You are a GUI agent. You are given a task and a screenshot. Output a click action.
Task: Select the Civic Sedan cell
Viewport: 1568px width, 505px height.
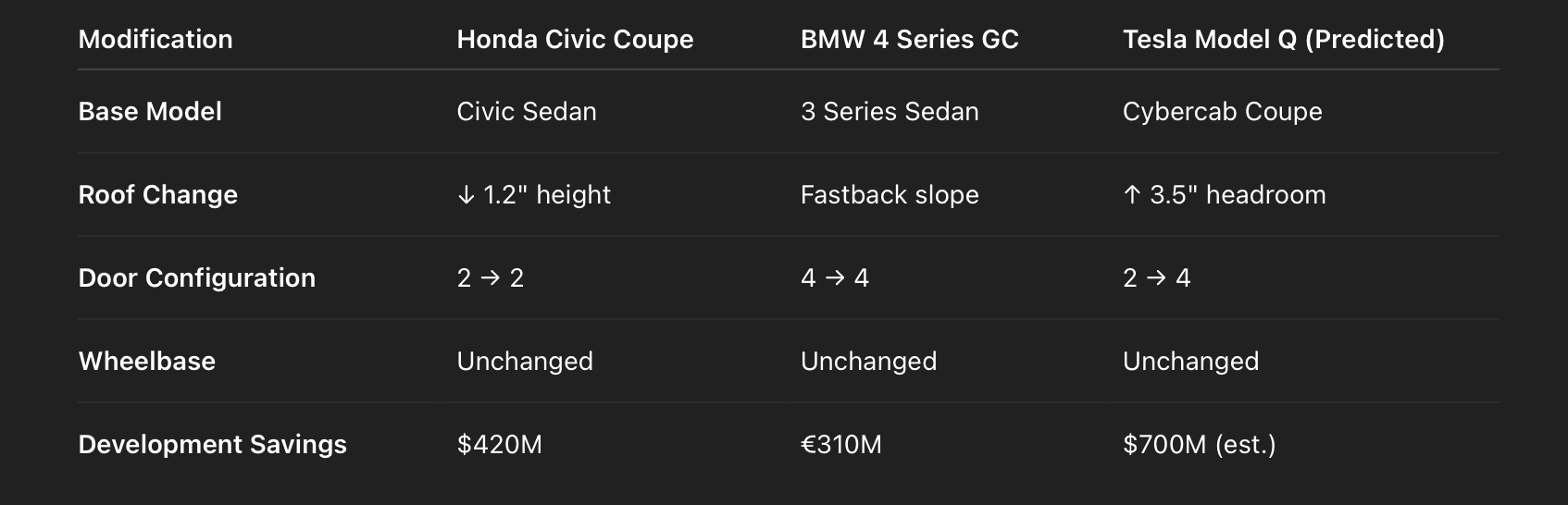[x=527, y=111]
